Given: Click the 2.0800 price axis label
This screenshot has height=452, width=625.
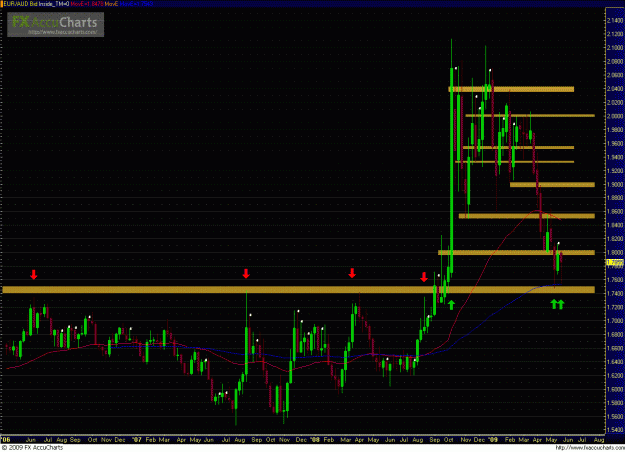Looking at the screenshot, I should 616,61.
